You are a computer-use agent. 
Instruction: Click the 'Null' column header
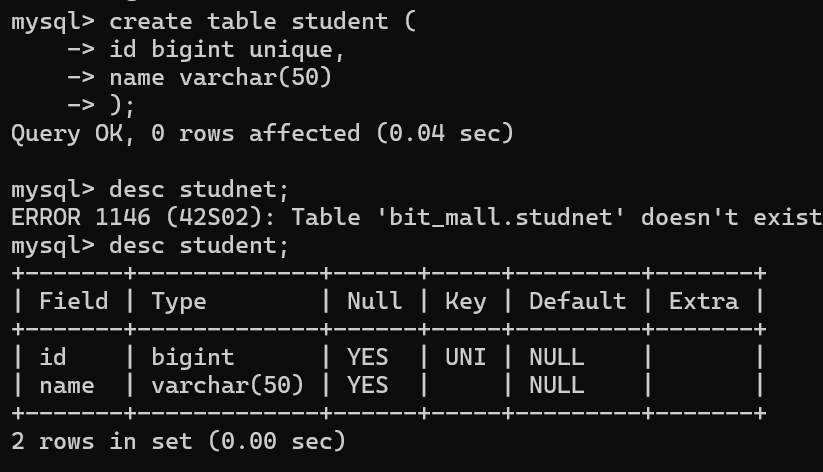click(x=374, y=301)
